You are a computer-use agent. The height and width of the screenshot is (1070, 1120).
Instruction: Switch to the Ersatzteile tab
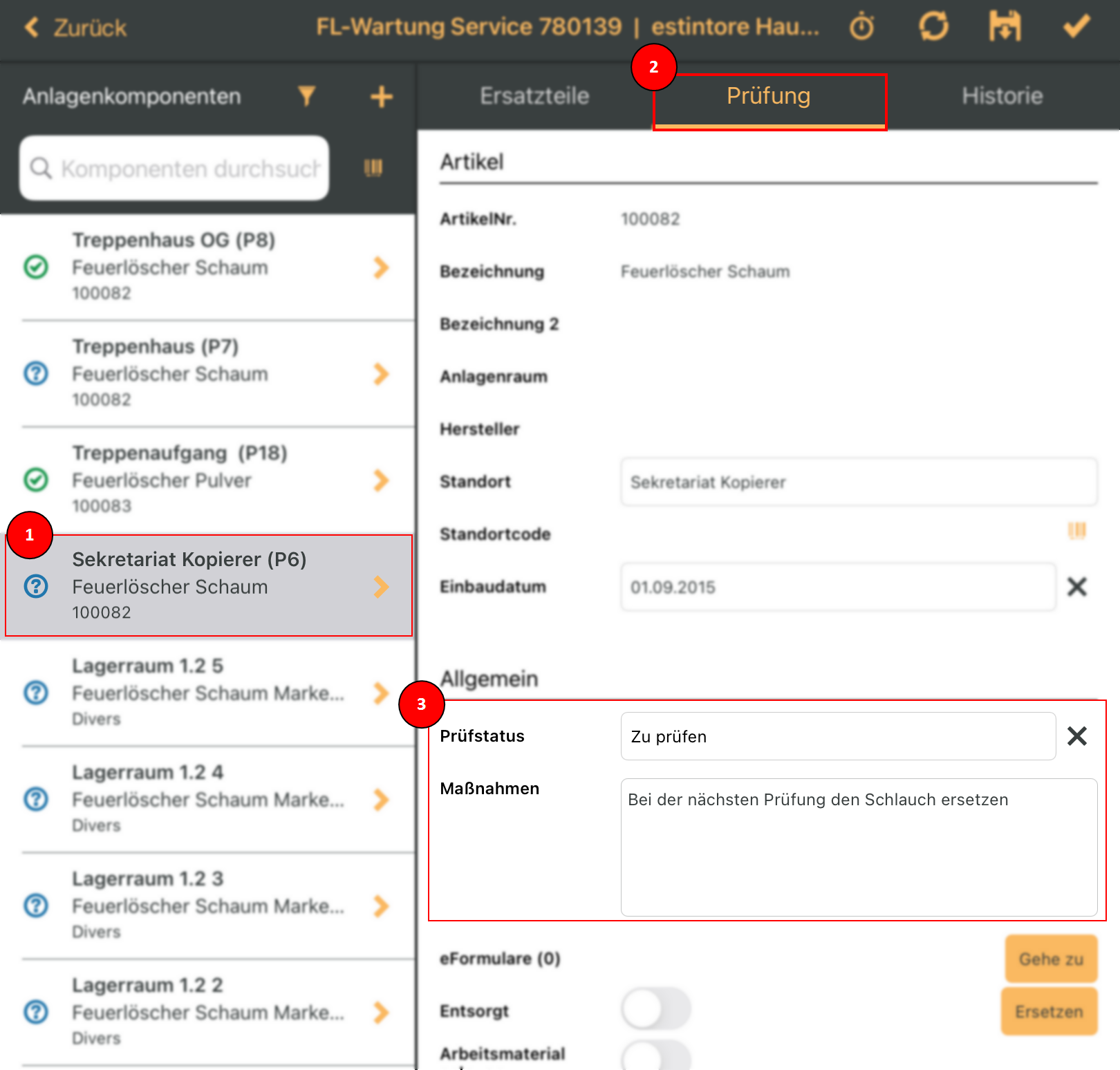click(534, 96)
